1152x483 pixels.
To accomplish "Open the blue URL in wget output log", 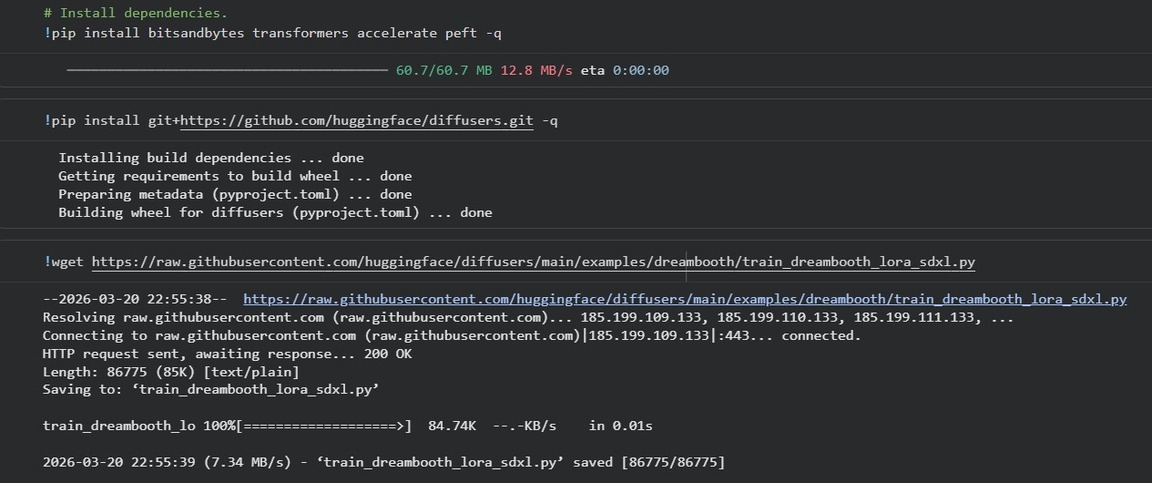I will 685,299.
